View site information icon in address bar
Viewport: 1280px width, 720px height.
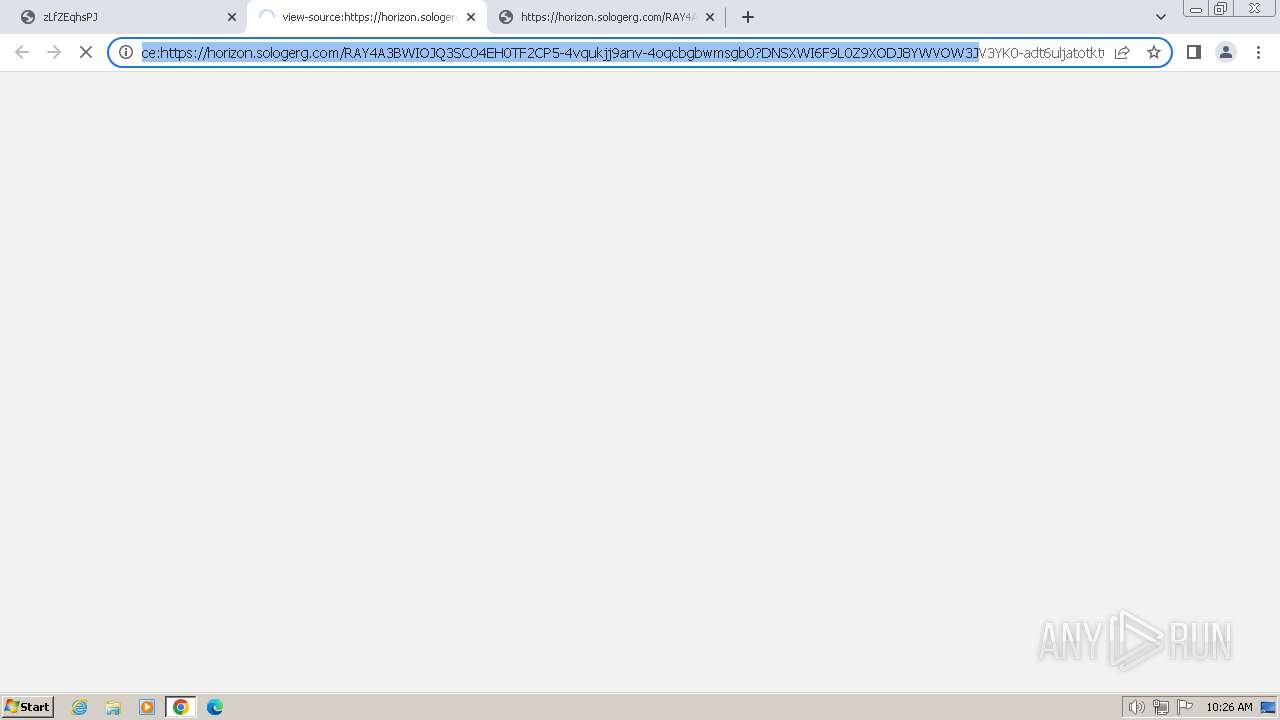126,52
